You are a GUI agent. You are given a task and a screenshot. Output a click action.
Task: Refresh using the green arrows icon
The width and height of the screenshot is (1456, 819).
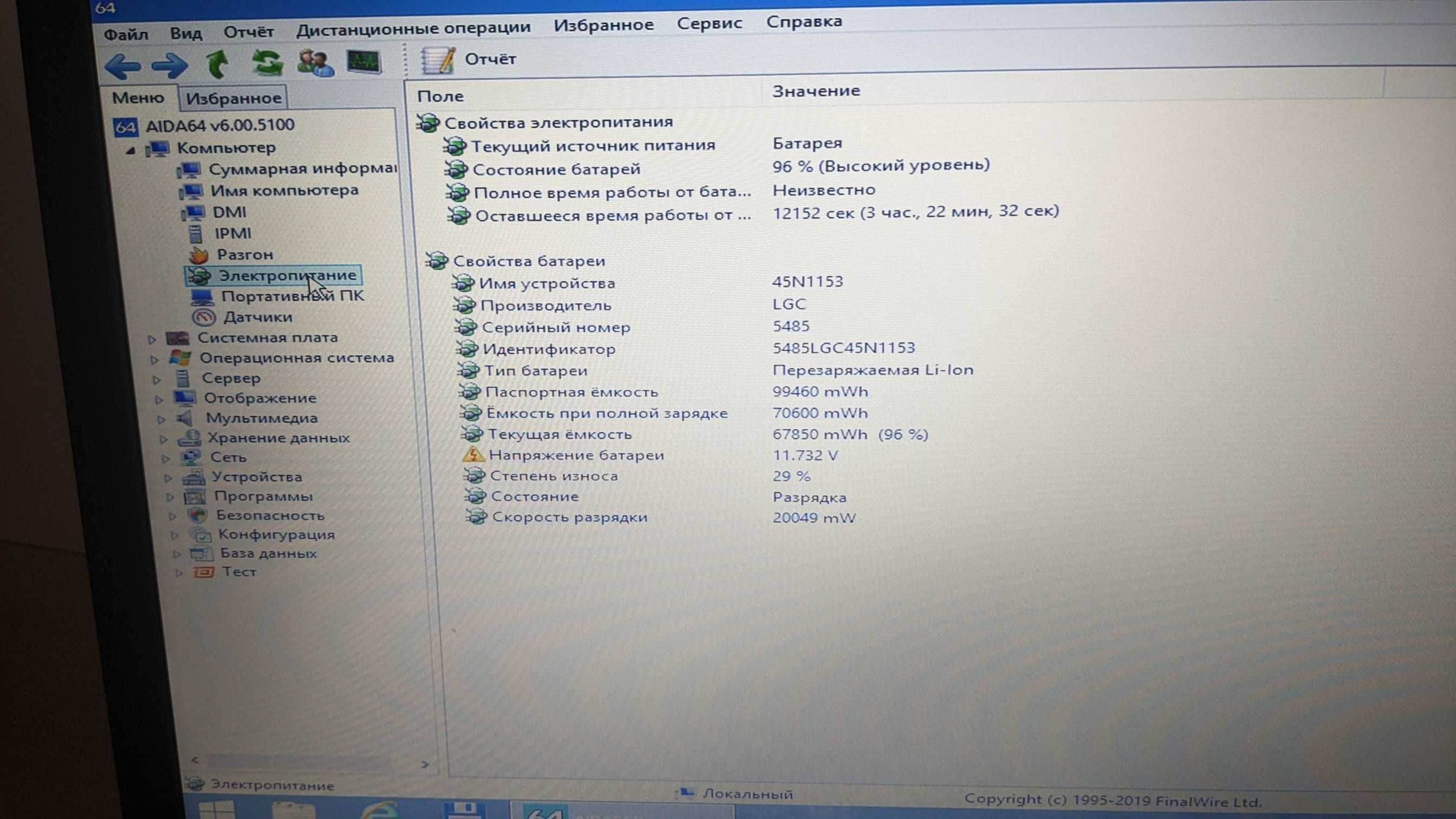[x=268, y=63]
